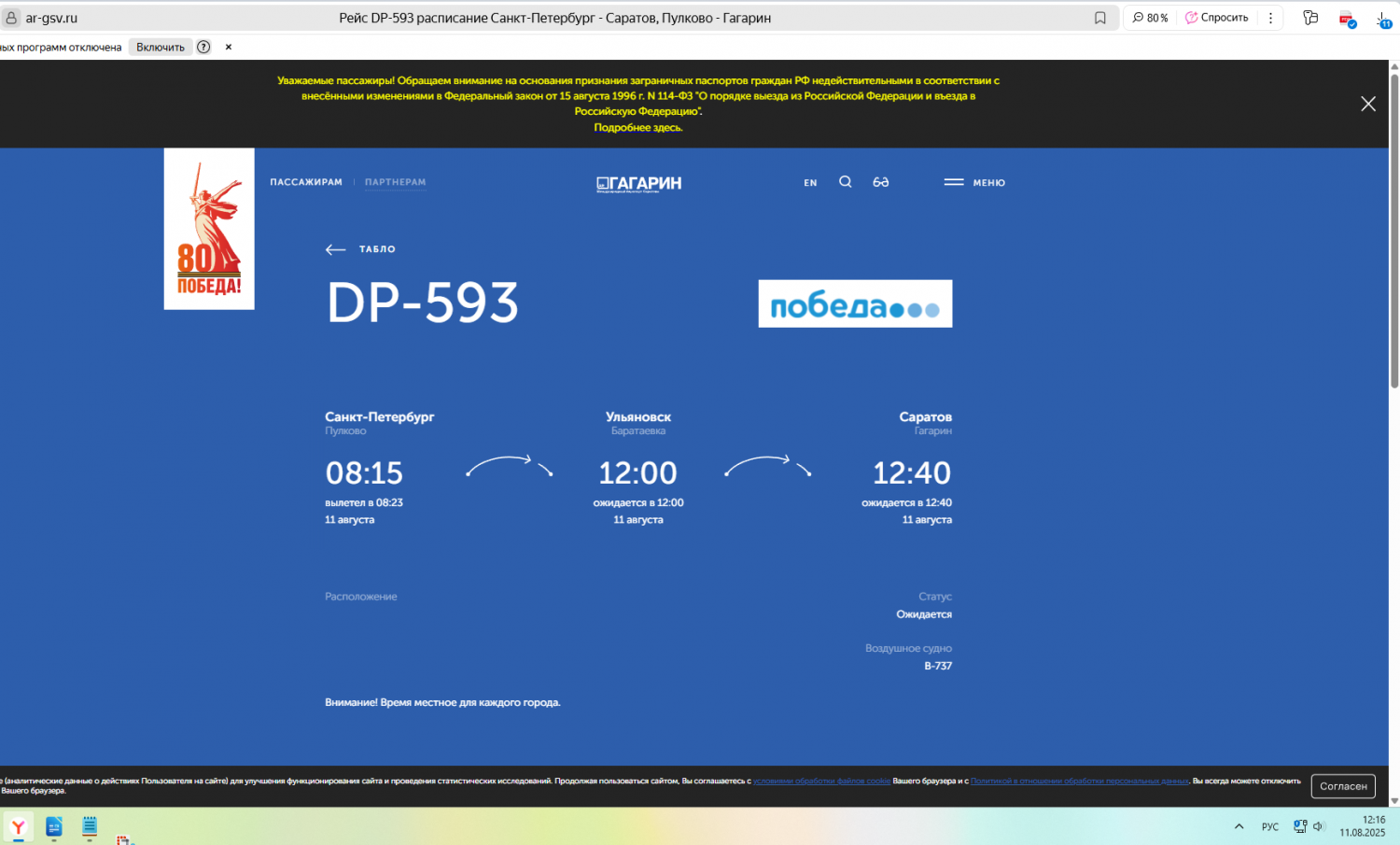Click flight arc between Санкт-Петербург and Ульяновск

[510, 465]
